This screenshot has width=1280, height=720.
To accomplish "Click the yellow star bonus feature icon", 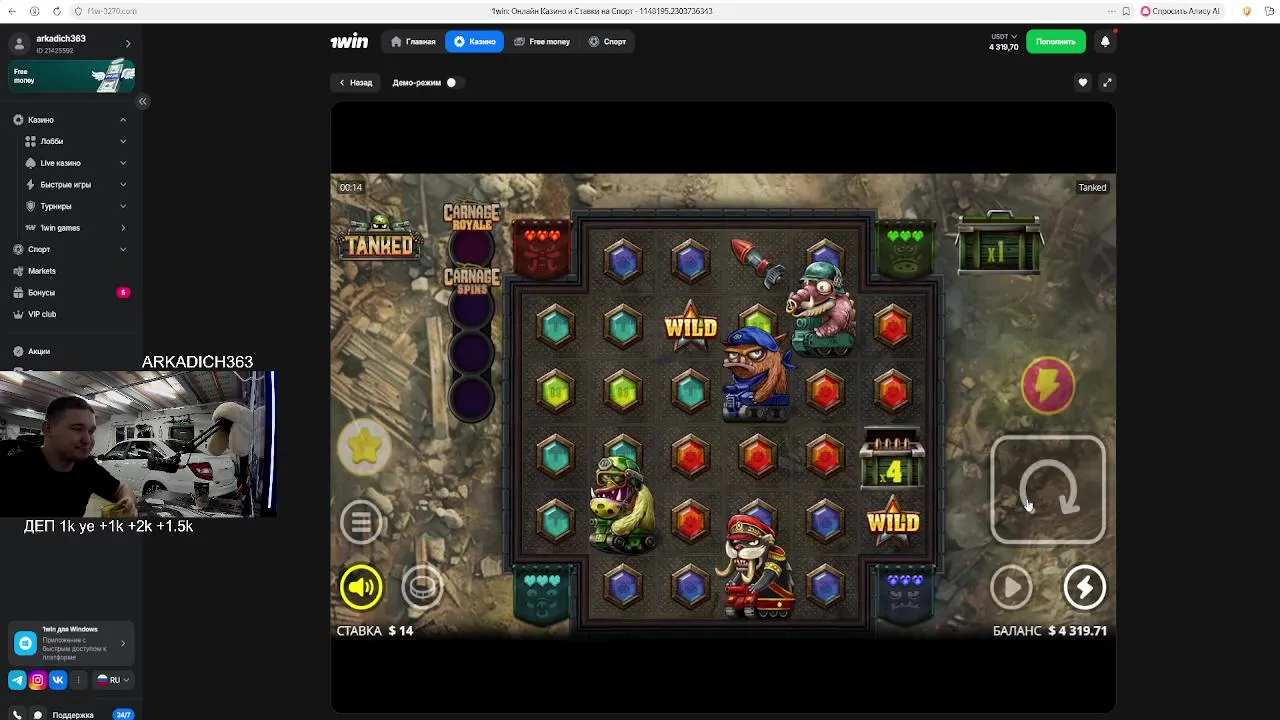I will click(x=365, y=447).
